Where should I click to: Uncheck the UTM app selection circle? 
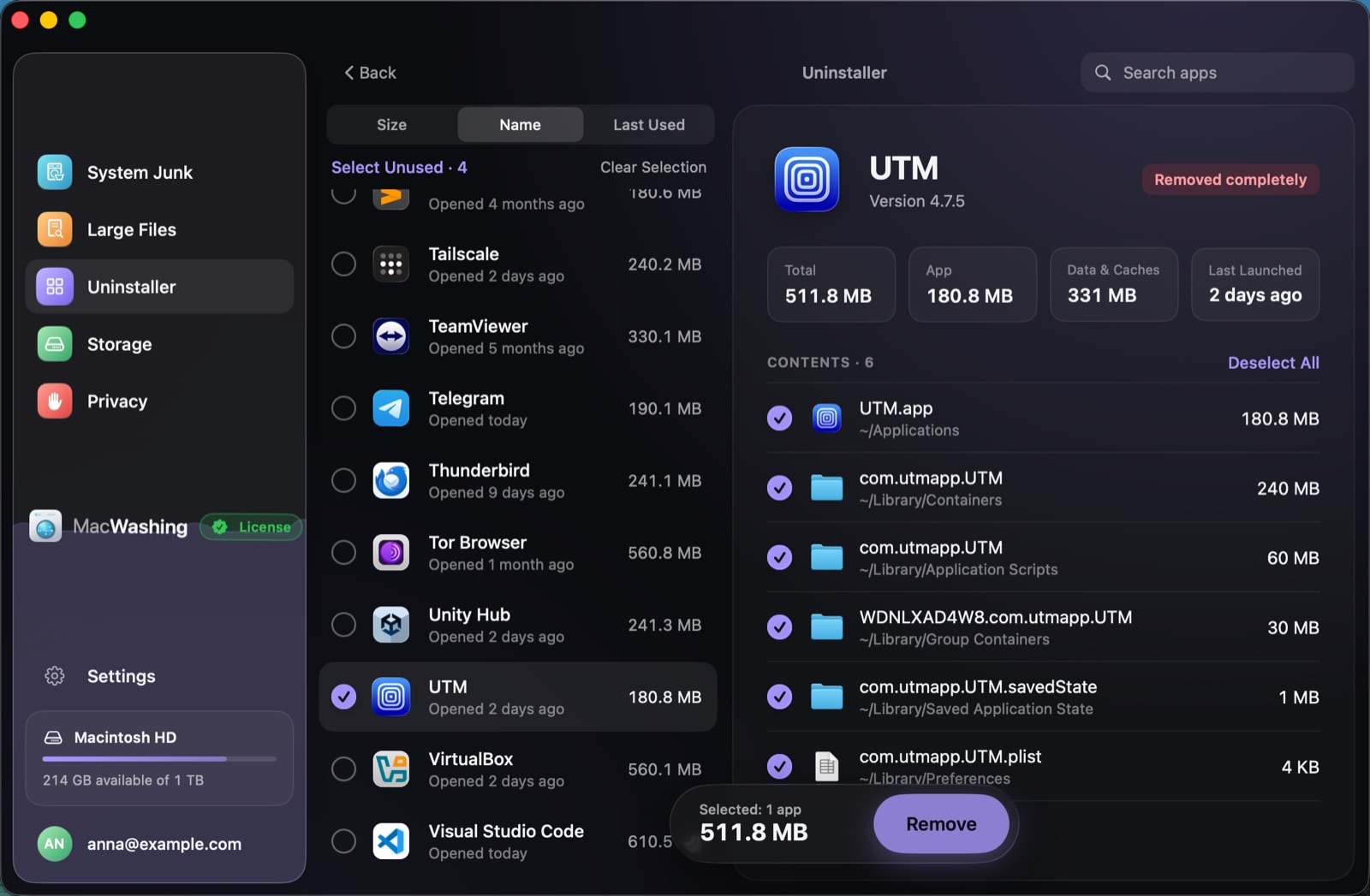pos(343,697)
